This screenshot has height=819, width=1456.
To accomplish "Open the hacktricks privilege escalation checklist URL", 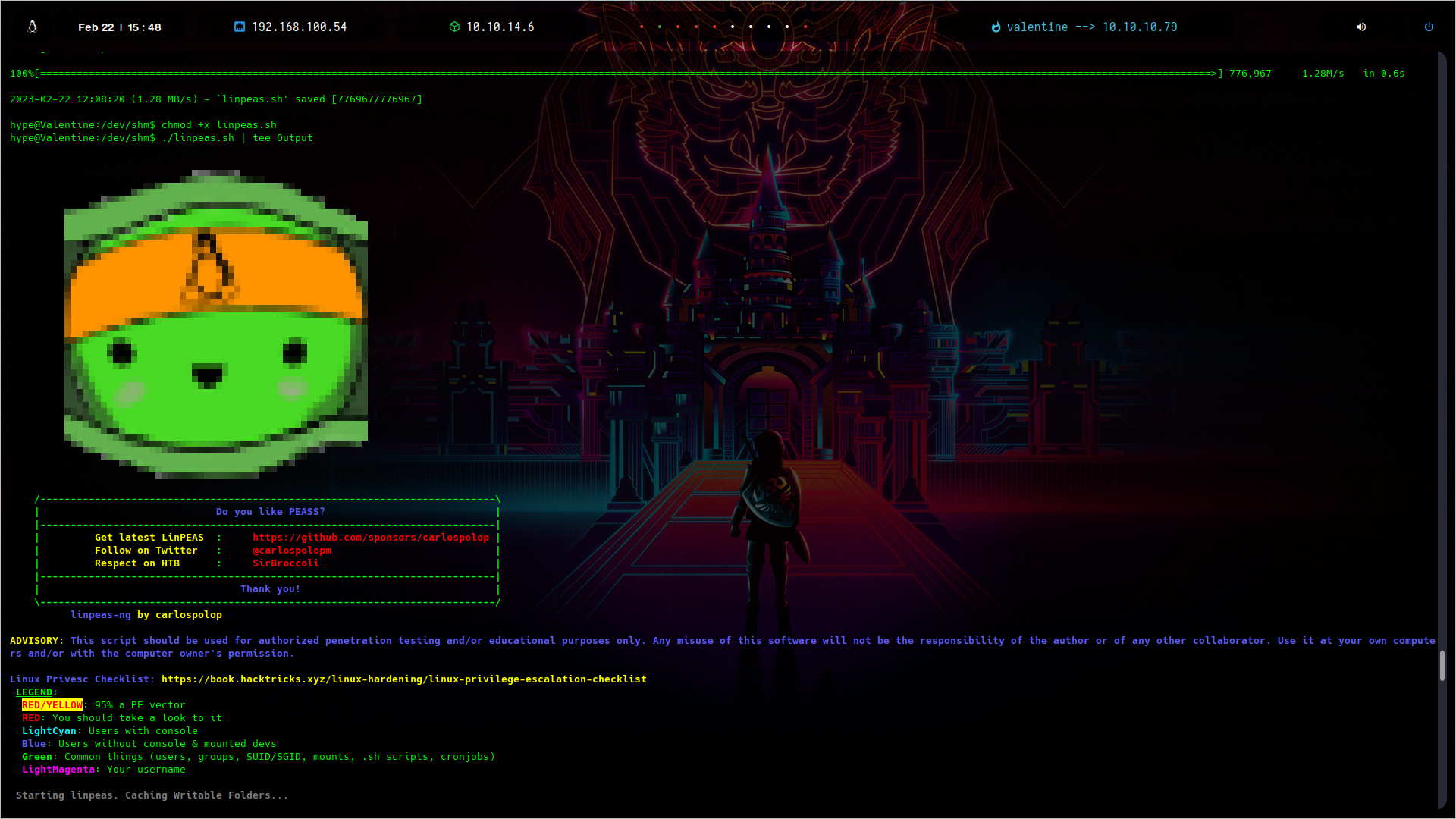I will click(x=403, y=679).
